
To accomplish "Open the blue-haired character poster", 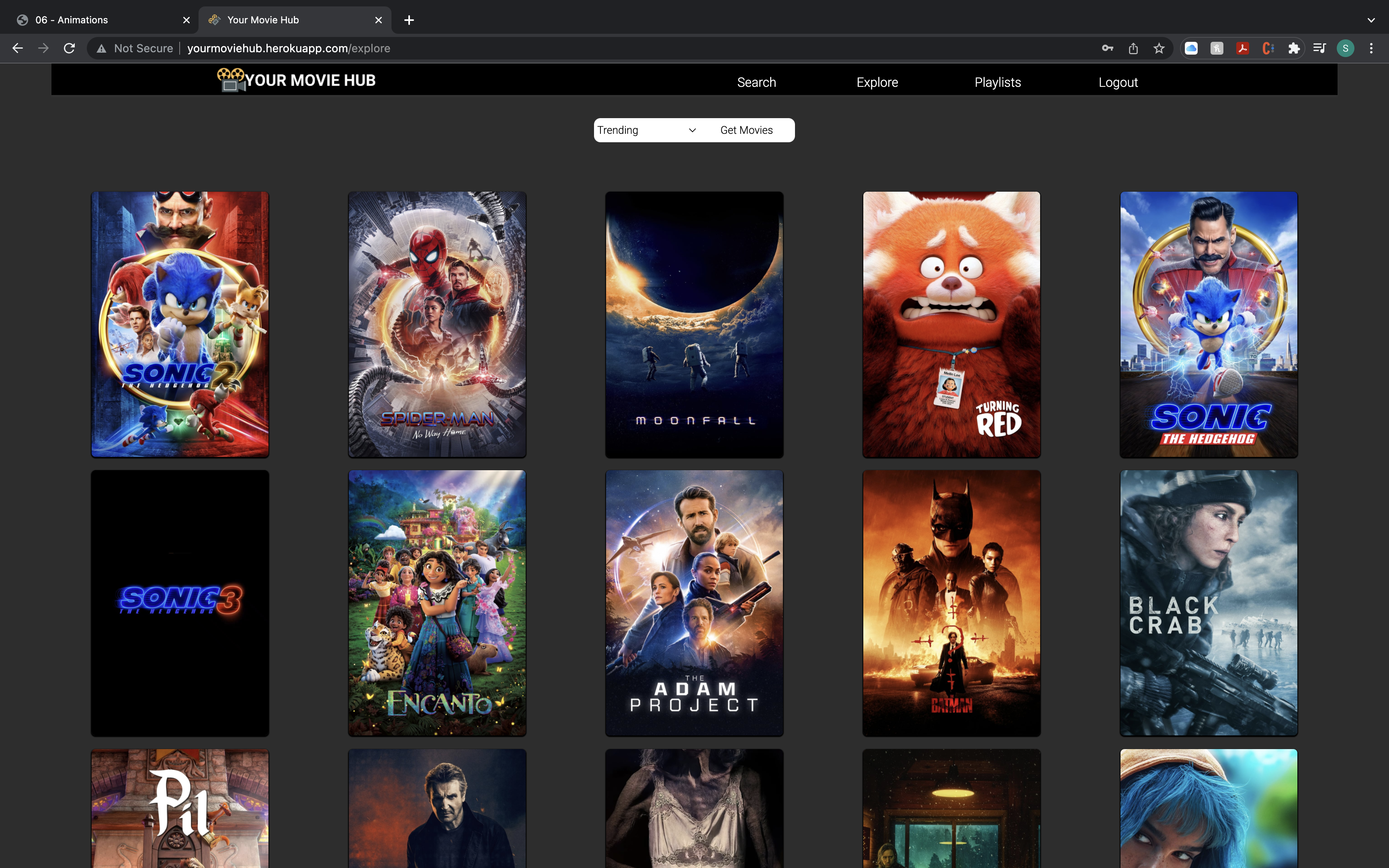I will (1209, 808).
